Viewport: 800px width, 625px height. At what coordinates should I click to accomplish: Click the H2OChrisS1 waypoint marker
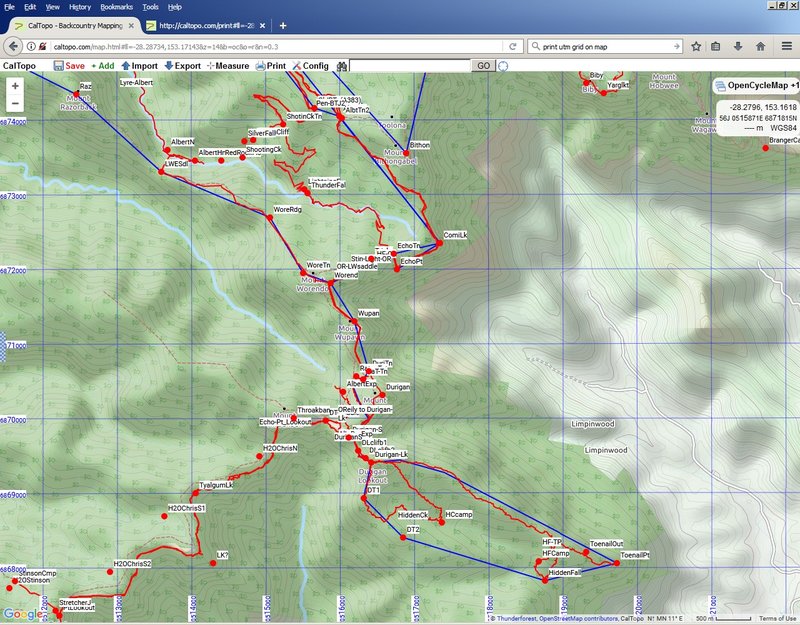tap(164, 516)
